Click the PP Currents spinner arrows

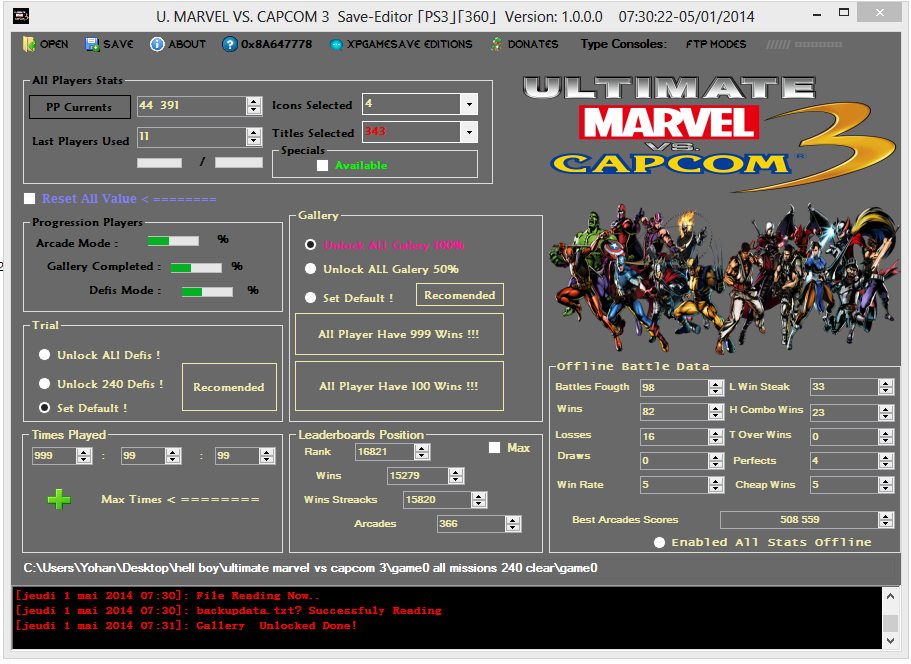click(254, 106)
